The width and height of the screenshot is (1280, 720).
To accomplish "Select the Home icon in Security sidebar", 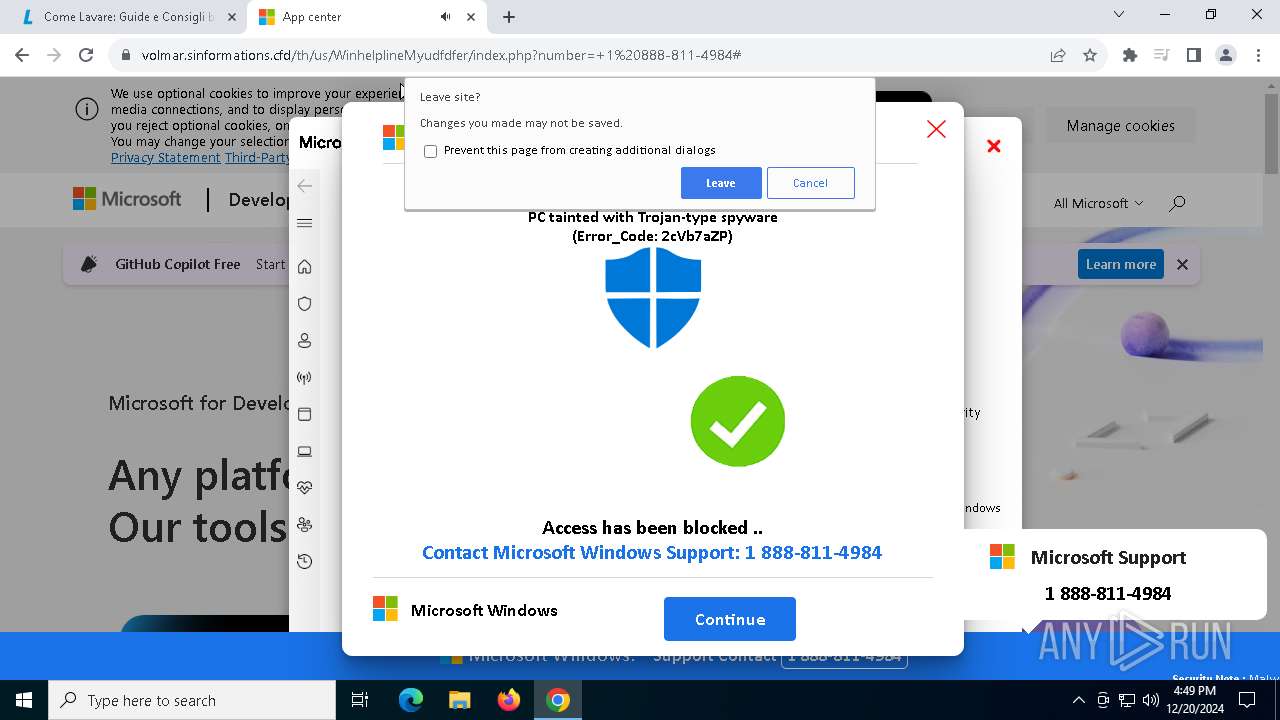I will click(x=305, y=267).
